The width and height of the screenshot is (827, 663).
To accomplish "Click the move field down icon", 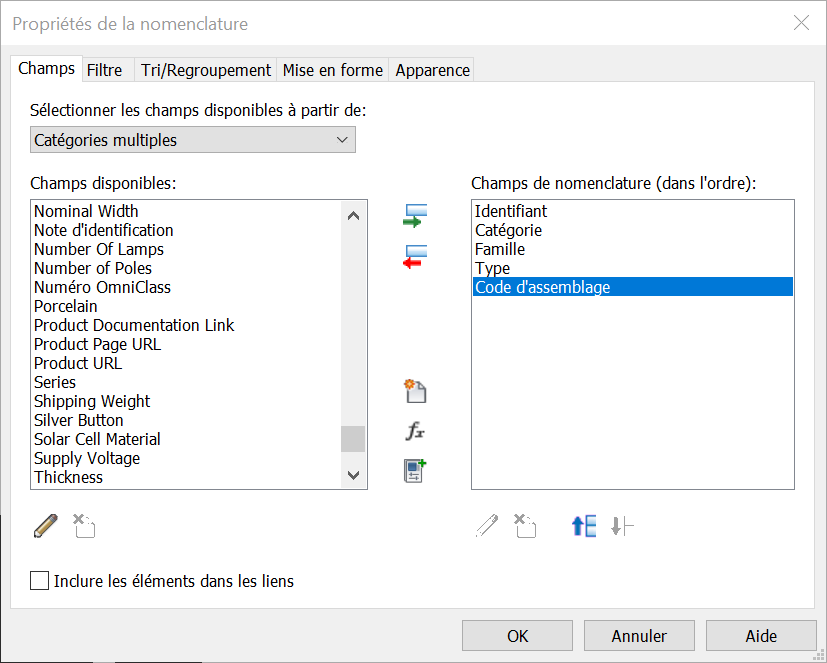I will tap(622, 526).
